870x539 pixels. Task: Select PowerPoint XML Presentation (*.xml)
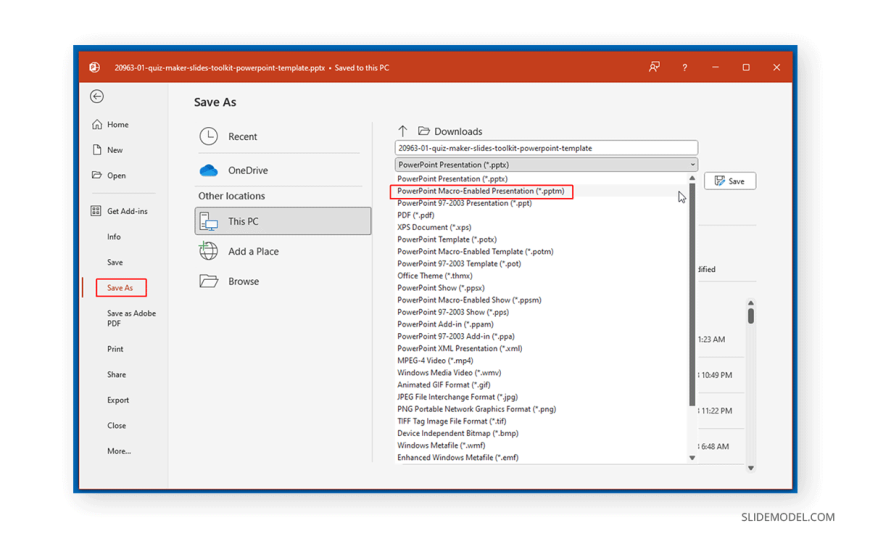tap(459, 349)
